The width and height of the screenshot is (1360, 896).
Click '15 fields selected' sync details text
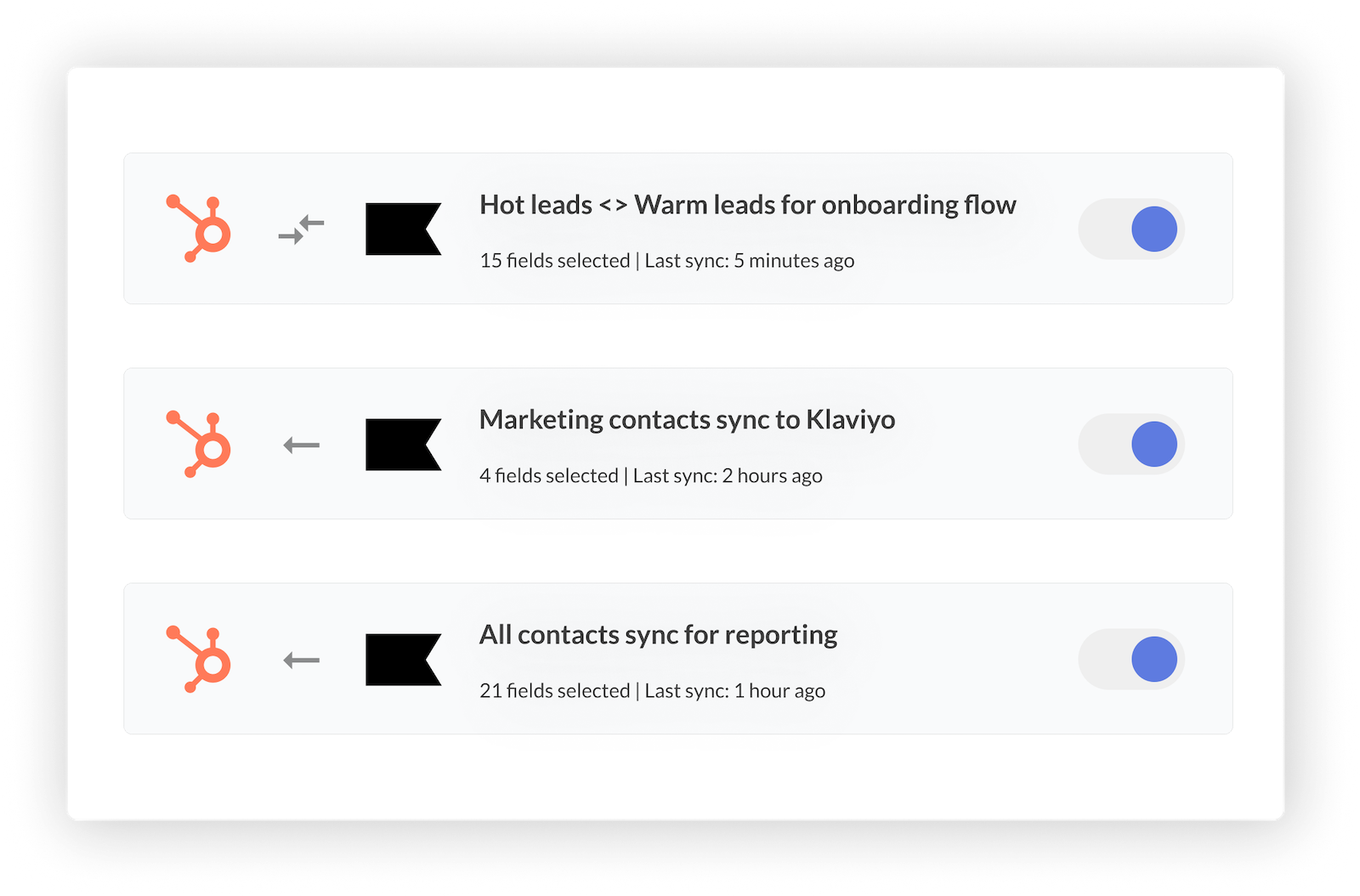click(554, 261)
